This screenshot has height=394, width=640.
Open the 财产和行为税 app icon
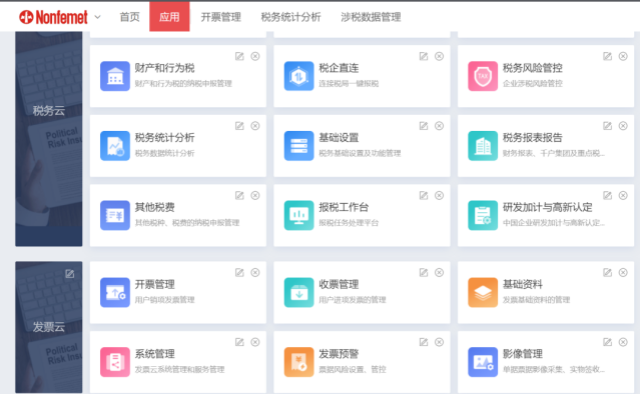(x=115, y=76)
